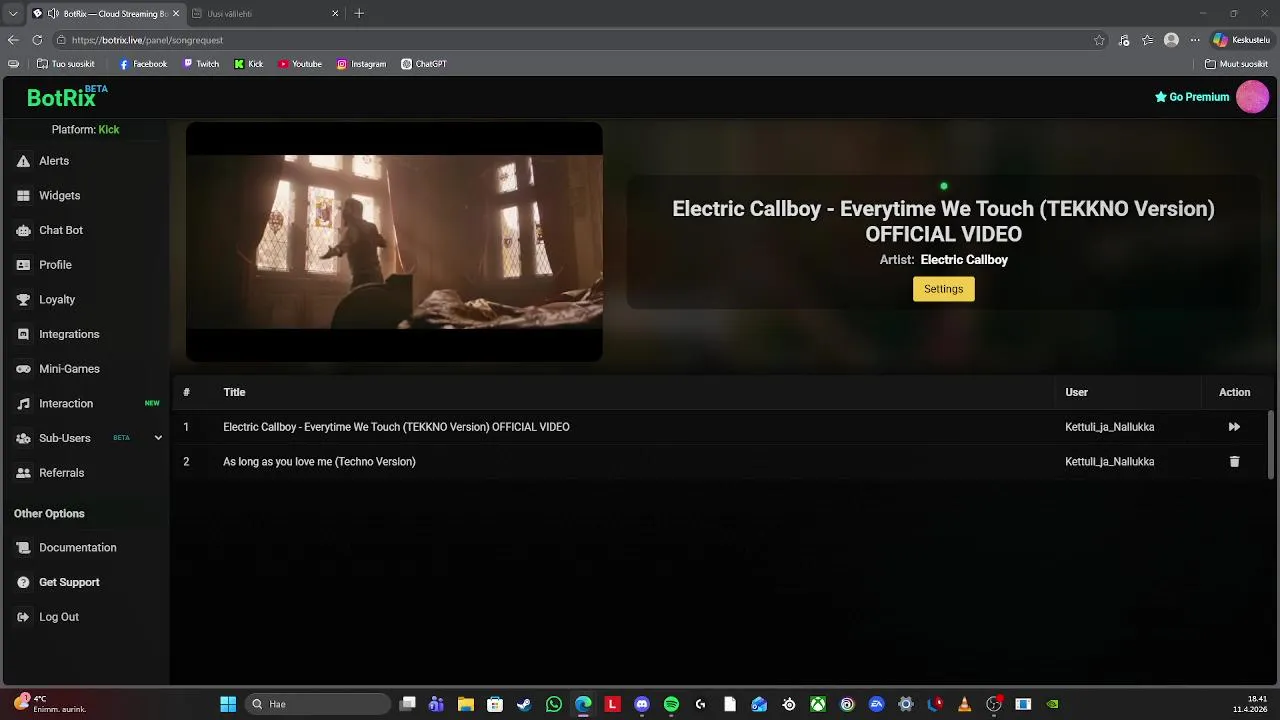This screenshot has height=720, width=1280.
Task: Open the browser media control icon
Action: pos(1124,40)
